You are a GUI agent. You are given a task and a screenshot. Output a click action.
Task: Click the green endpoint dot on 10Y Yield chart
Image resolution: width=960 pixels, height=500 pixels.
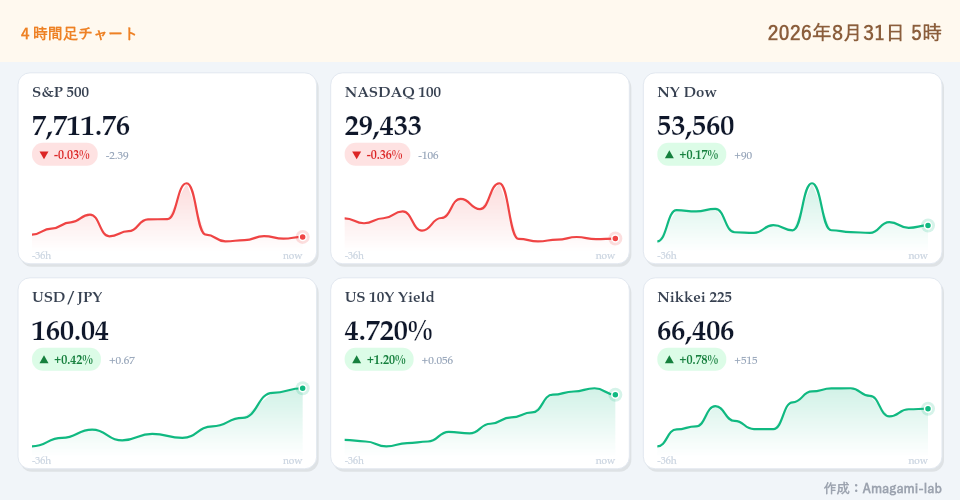[615, 395]
